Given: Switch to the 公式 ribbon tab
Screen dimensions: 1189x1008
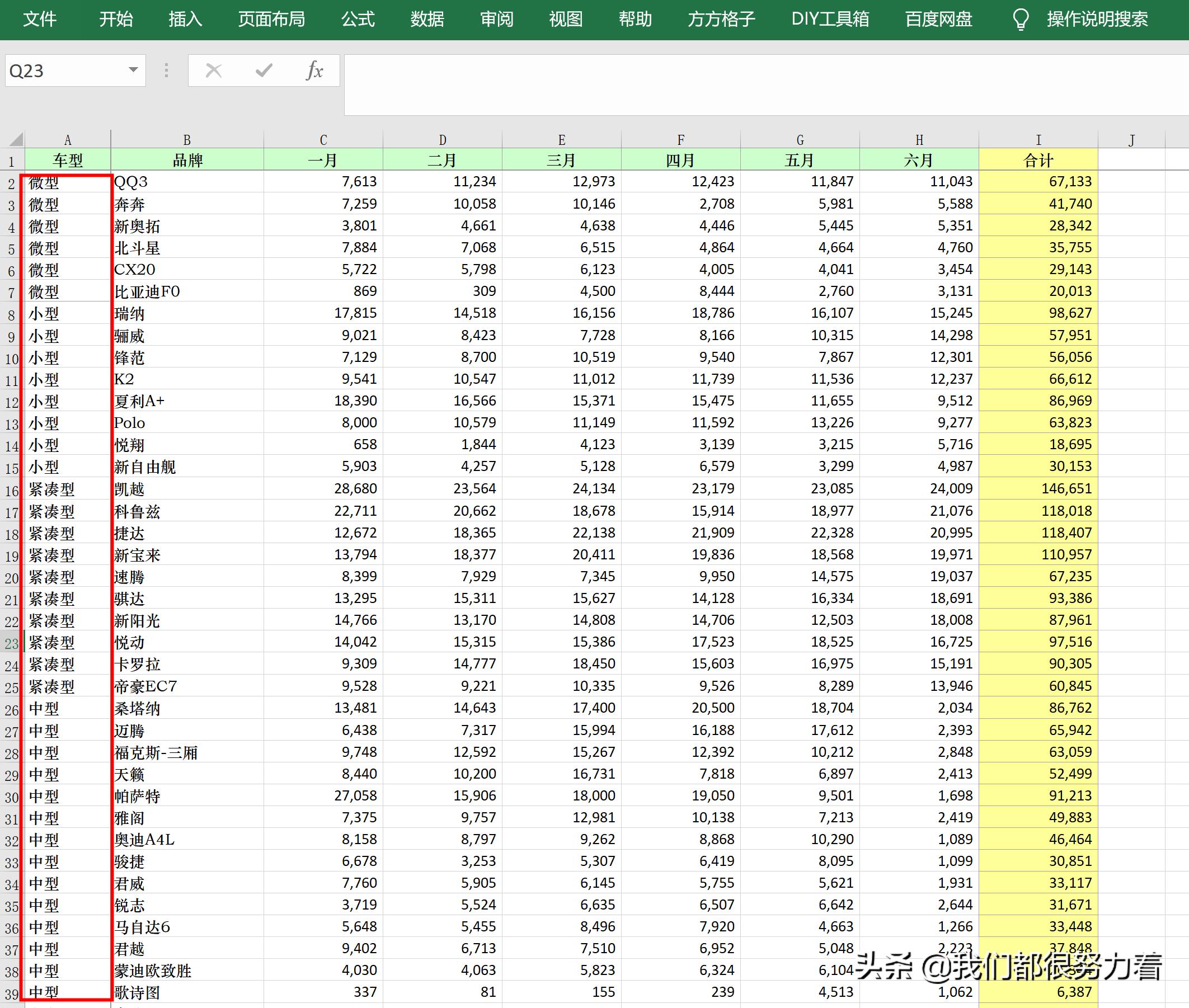Looking at the screenshot, I should 359,20.
